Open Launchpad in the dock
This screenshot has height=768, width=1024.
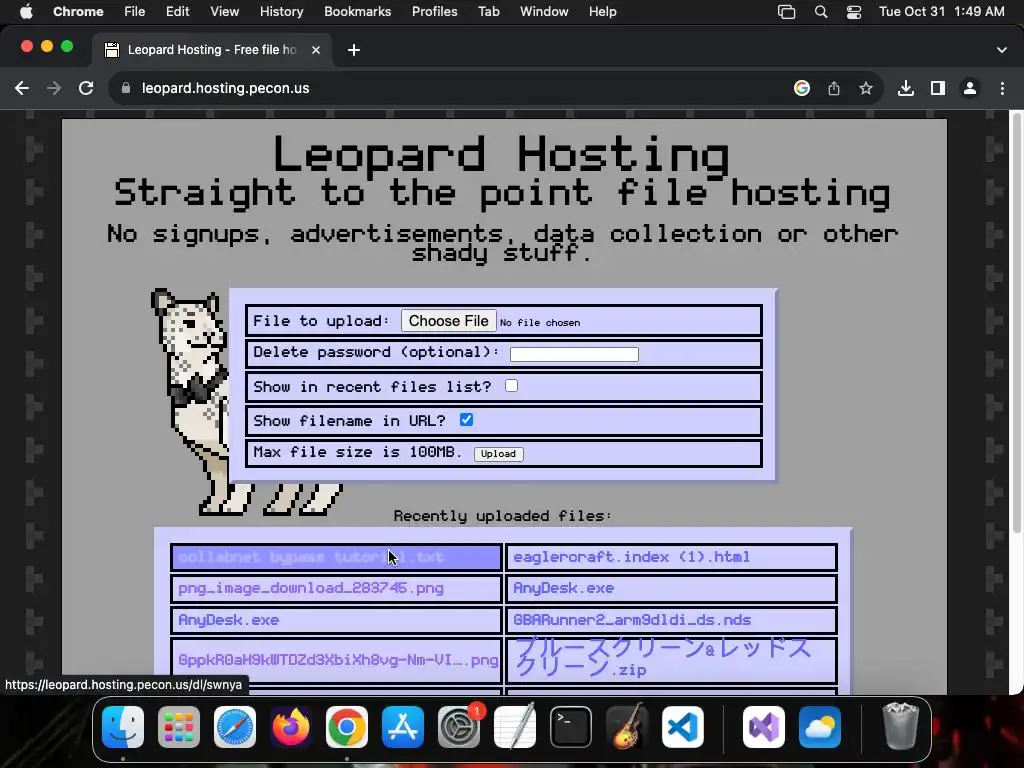179,727
